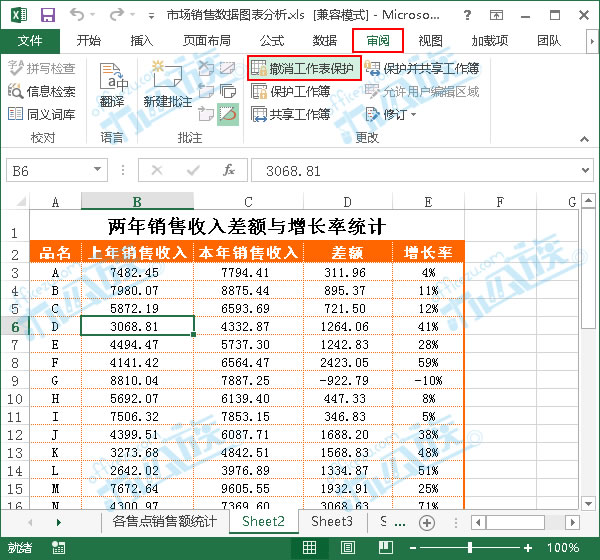This screenshot has width=600, height=560.
Task: Open the Name Box dropdown arrow
Action: click(x=98, y=169)
